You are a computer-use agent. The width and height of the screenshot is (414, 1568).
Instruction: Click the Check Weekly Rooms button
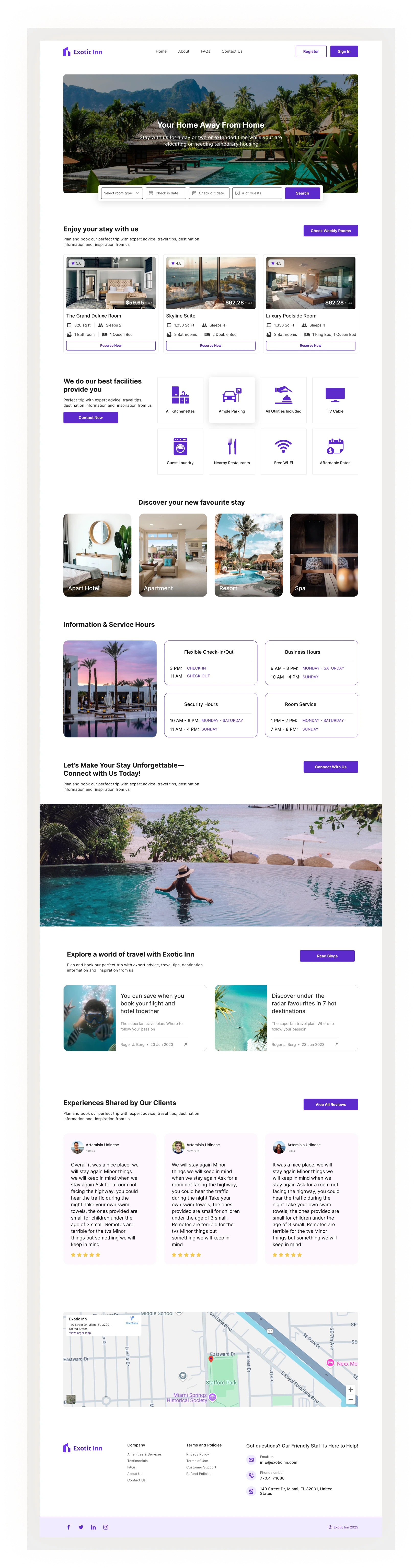[x=330, y=231]
